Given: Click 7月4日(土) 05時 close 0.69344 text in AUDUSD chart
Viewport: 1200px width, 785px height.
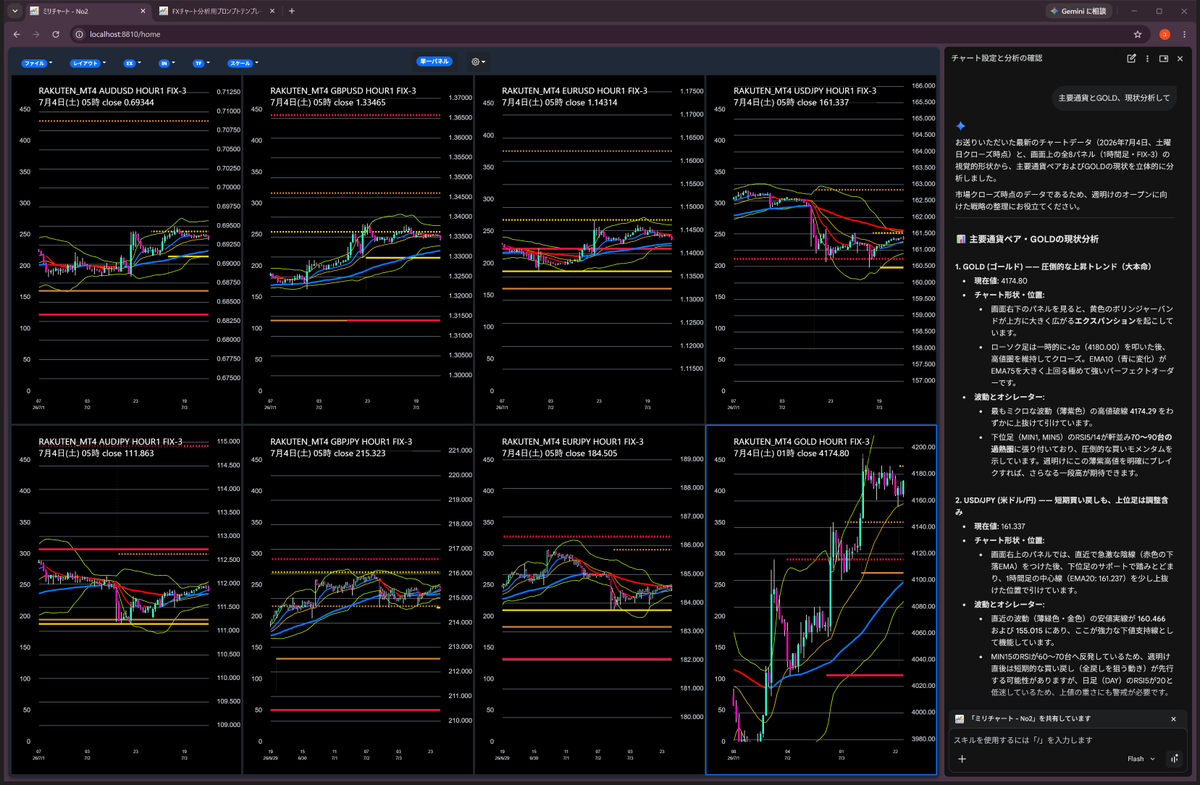Looking at the screenshot, I should point(96,102).
